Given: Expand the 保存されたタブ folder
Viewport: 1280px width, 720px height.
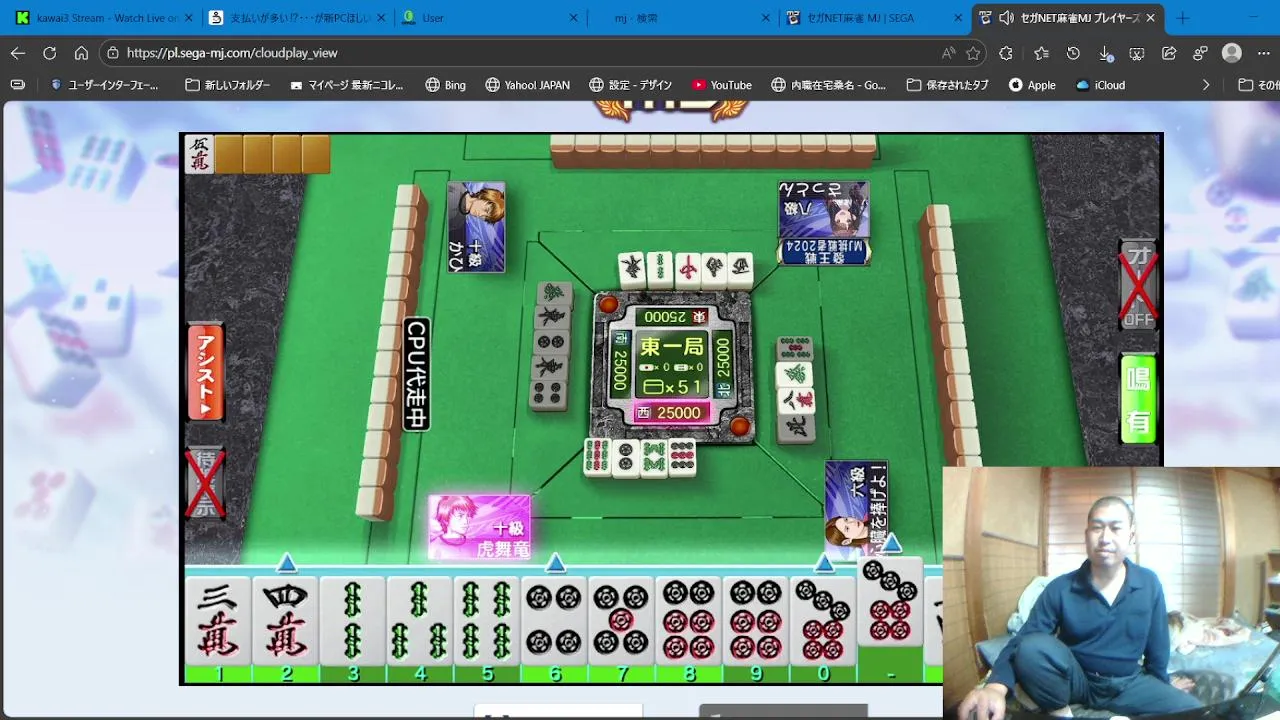Looking at the screenshot, I should (947, 85).
